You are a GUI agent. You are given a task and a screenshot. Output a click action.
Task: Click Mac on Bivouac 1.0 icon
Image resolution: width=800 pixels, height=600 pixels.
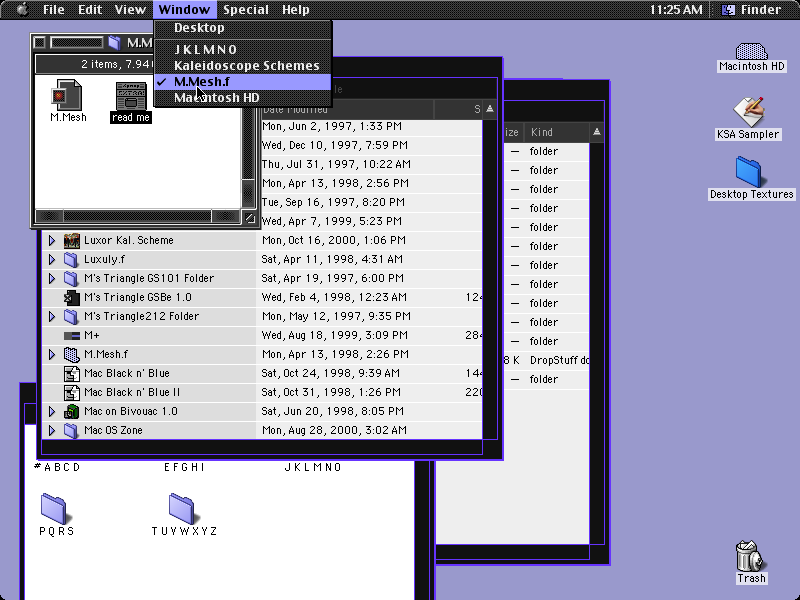(x=71, y=411)
